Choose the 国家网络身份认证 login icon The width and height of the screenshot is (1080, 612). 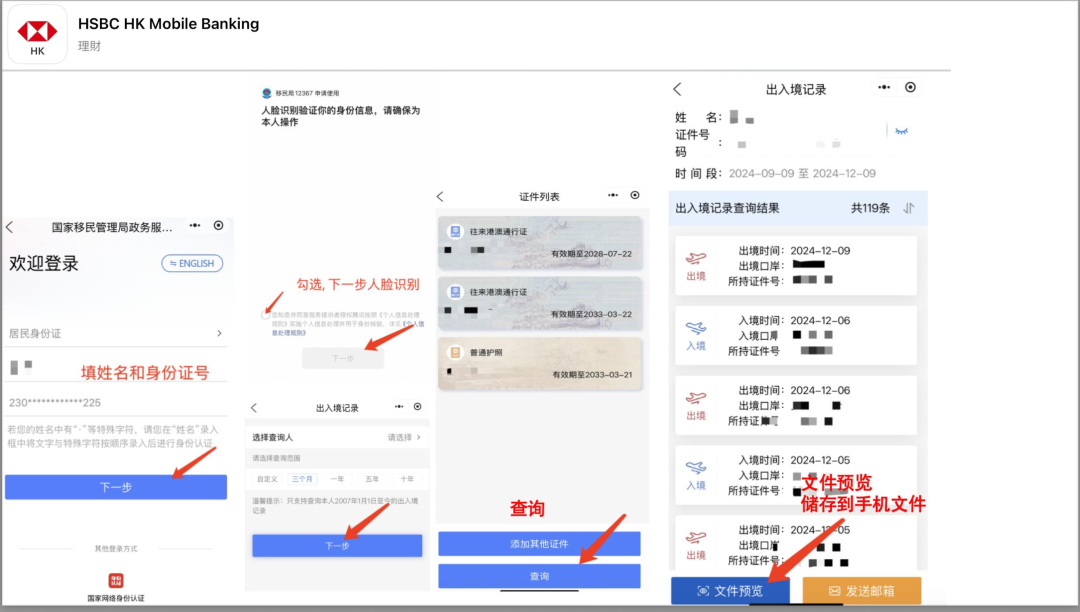[116, 580]
